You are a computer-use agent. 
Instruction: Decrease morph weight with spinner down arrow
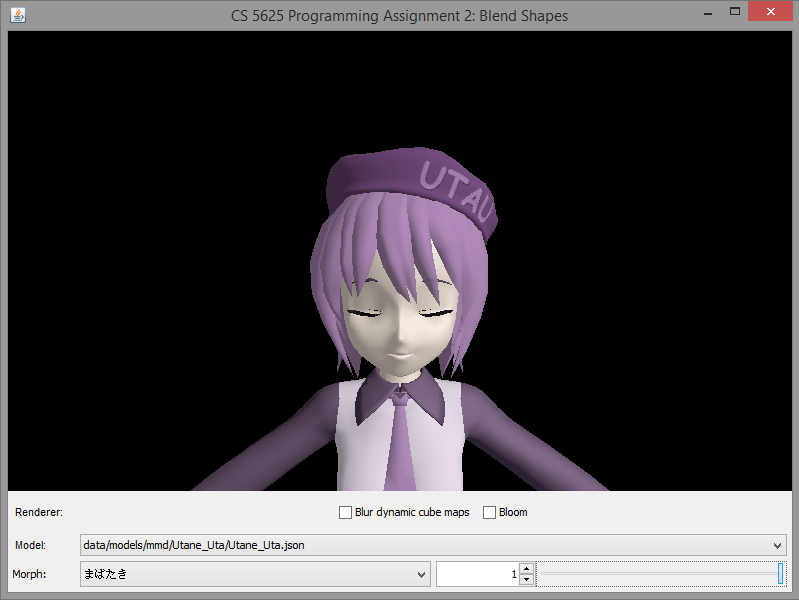coord(526,580)
